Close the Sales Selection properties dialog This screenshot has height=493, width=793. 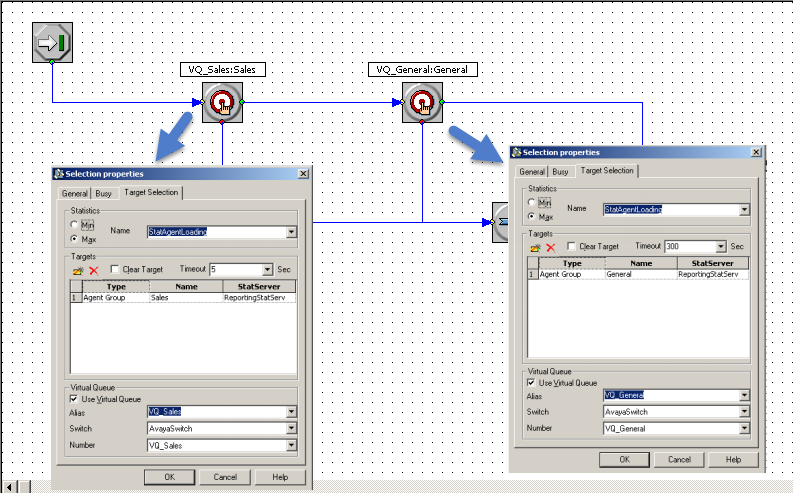pos(303,174)
